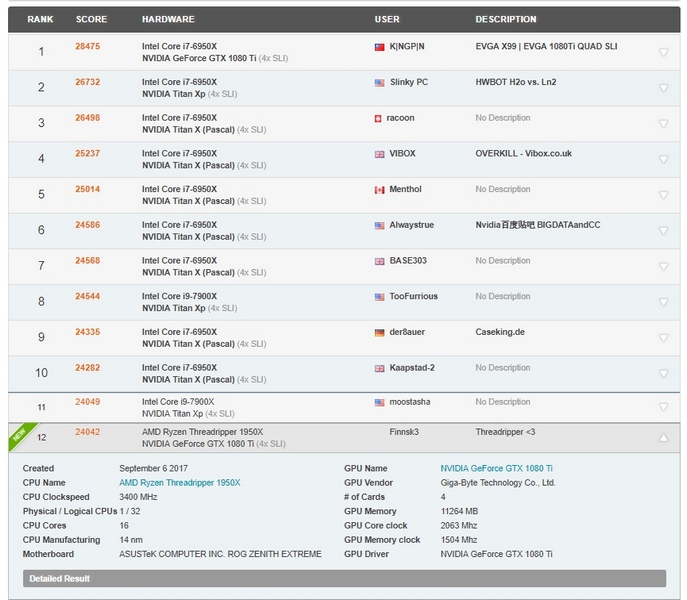Open the NVIDIA GeForce GTX 1080 Ti GPU Name link

click(x=496, y=468)
